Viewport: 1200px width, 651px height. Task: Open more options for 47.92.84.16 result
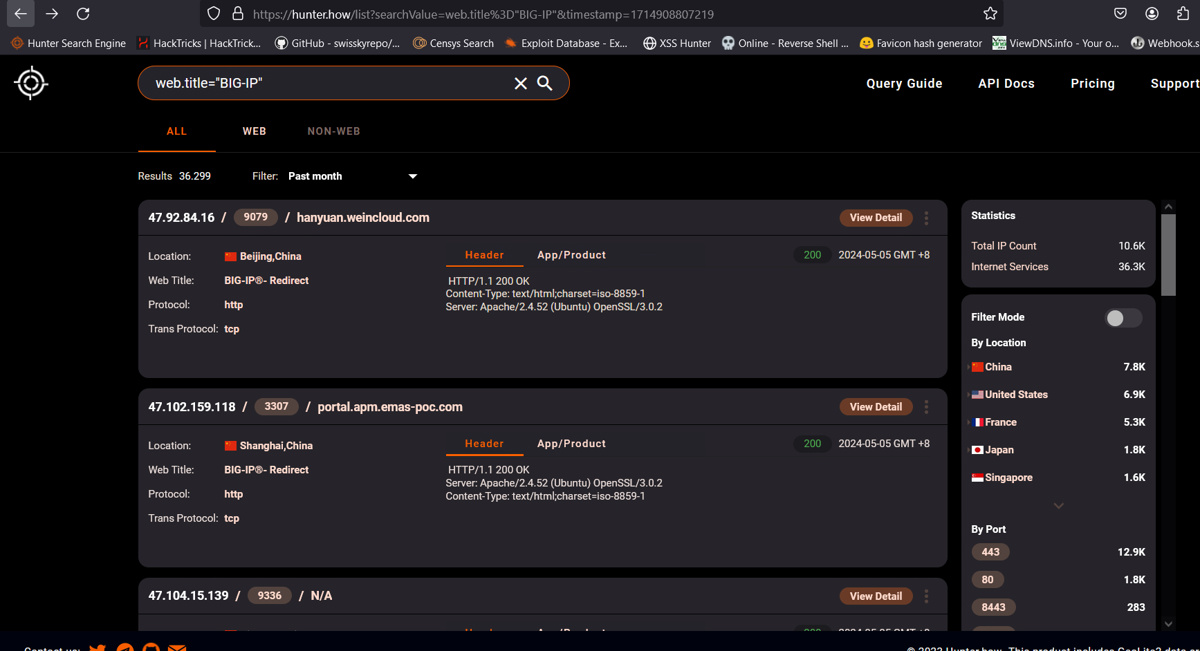pos(926,217)
